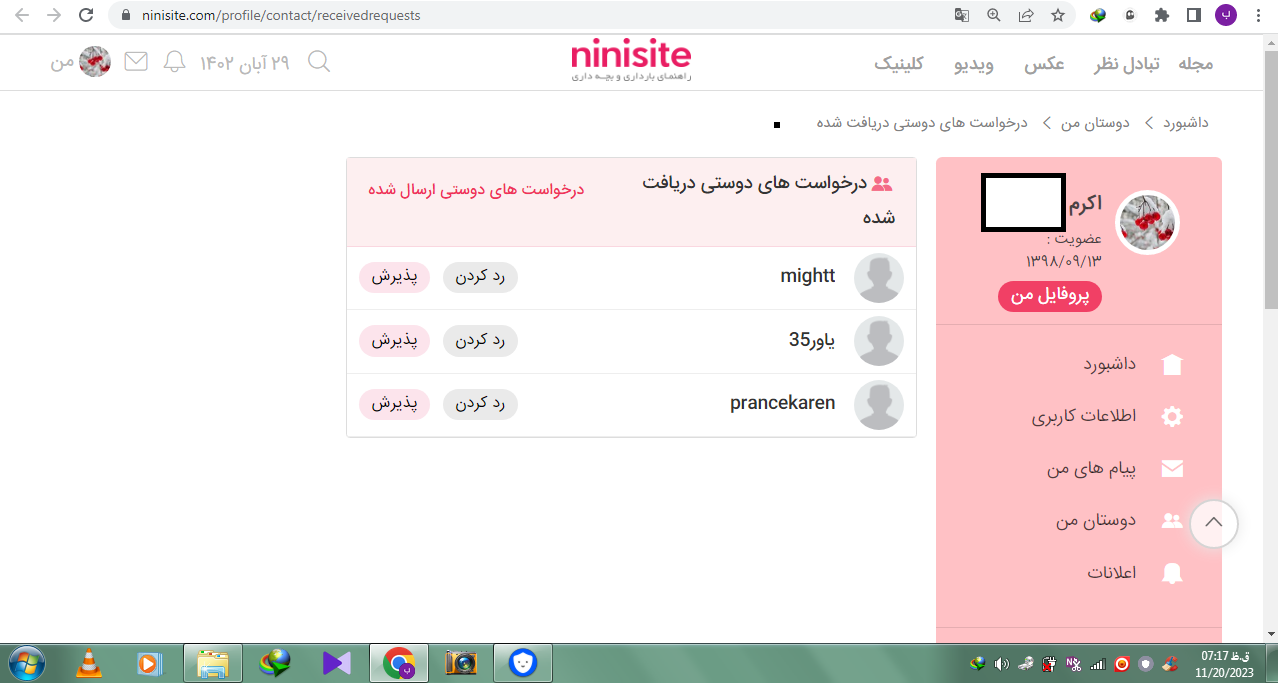Open the تبادل نظر menu item
Screen dimensions: 1278x683
point(1125,63)
